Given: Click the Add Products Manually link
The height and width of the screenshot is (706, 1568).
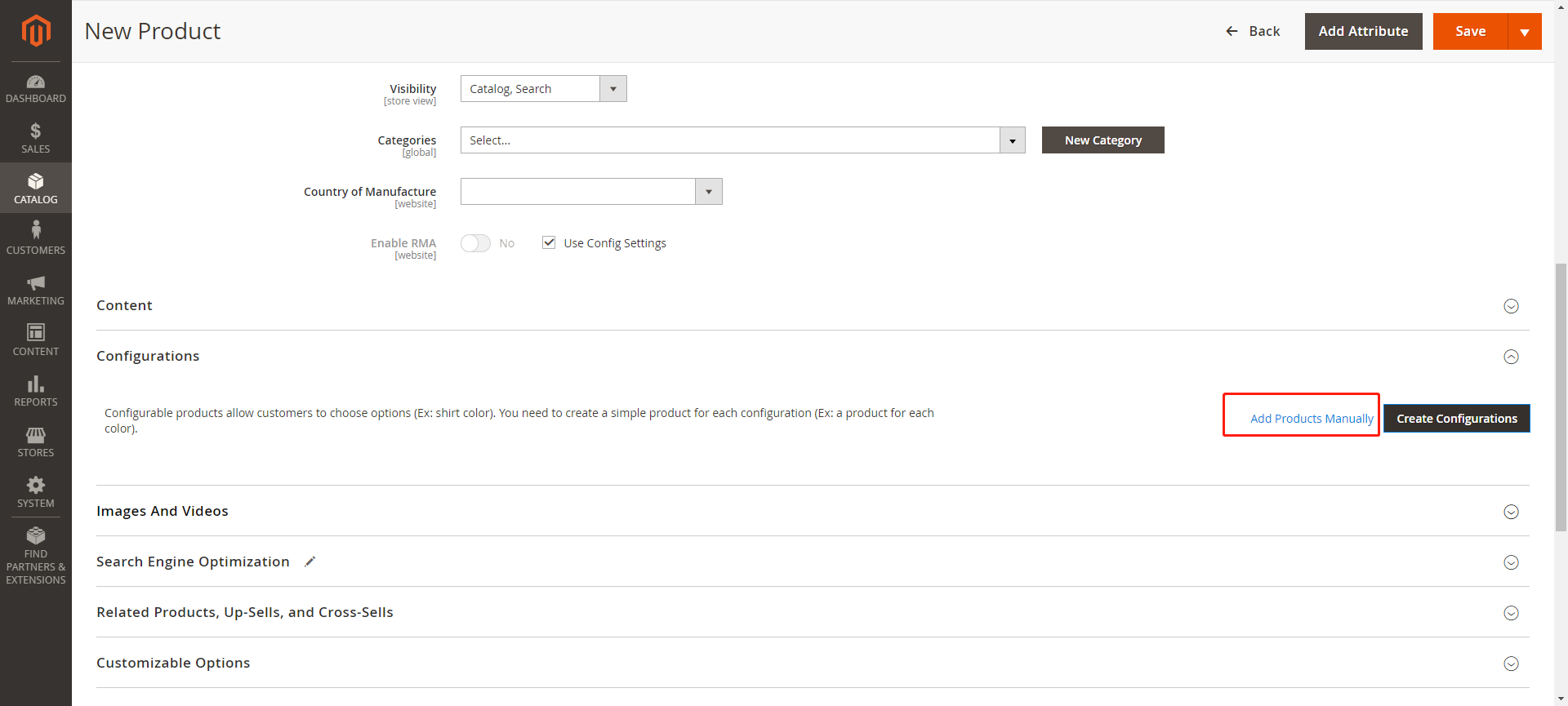Looking at the screenshot, I should 1312,419.
